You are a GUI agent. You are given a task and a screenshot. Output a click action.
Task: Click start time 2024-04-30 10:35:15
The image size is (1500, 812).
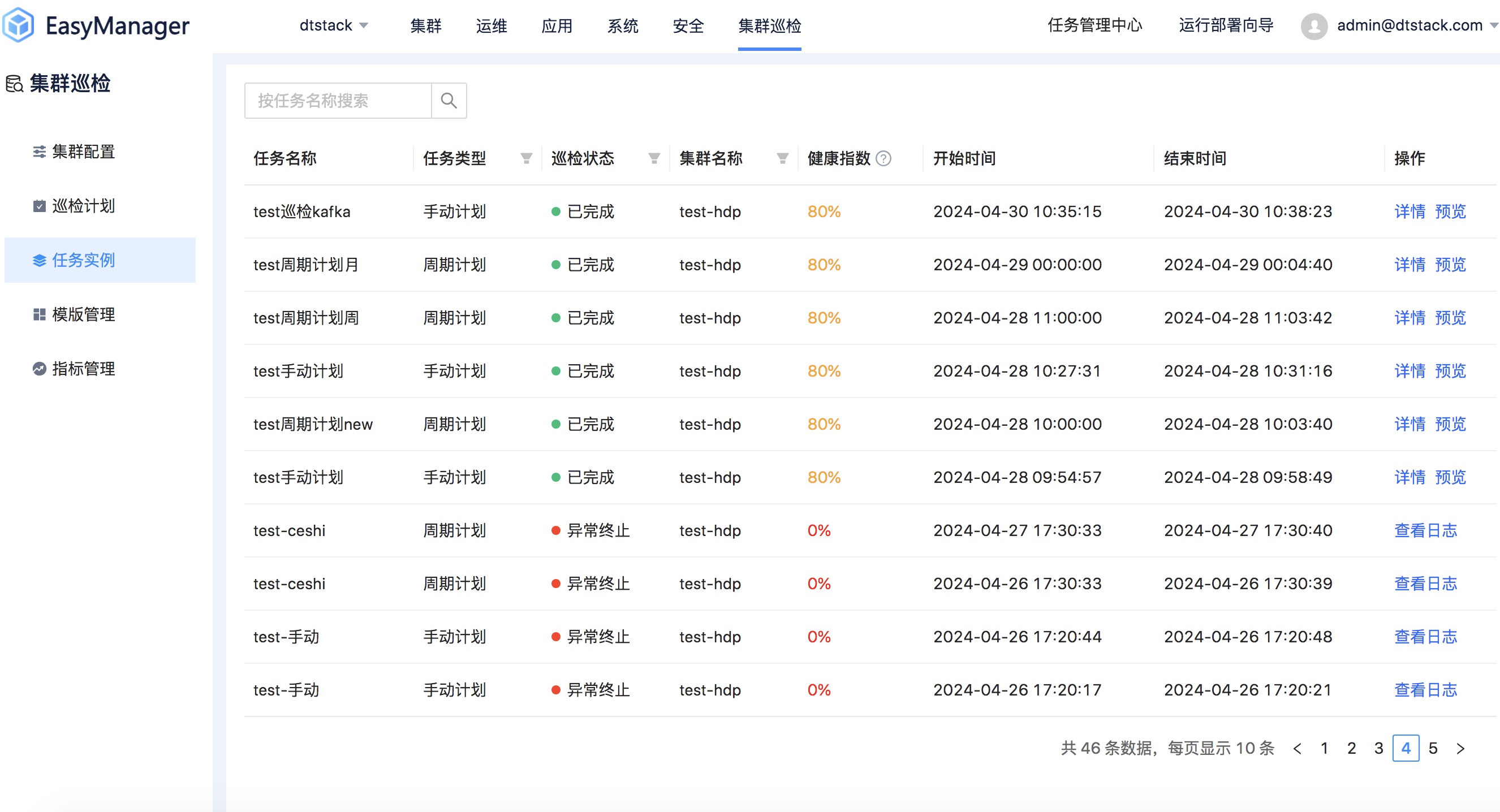(1018, 212)
